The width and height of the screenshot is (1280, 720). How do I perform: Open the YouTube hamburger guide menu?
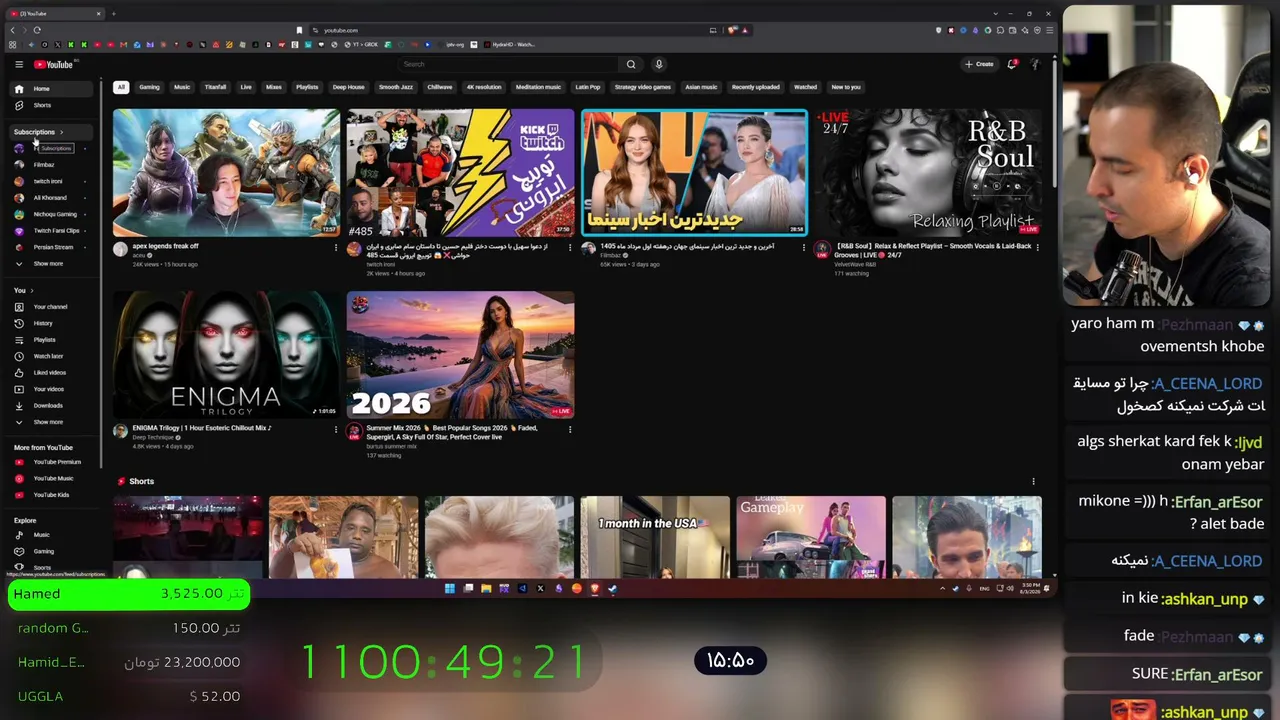pyautogui.click(x=19, y=64)
